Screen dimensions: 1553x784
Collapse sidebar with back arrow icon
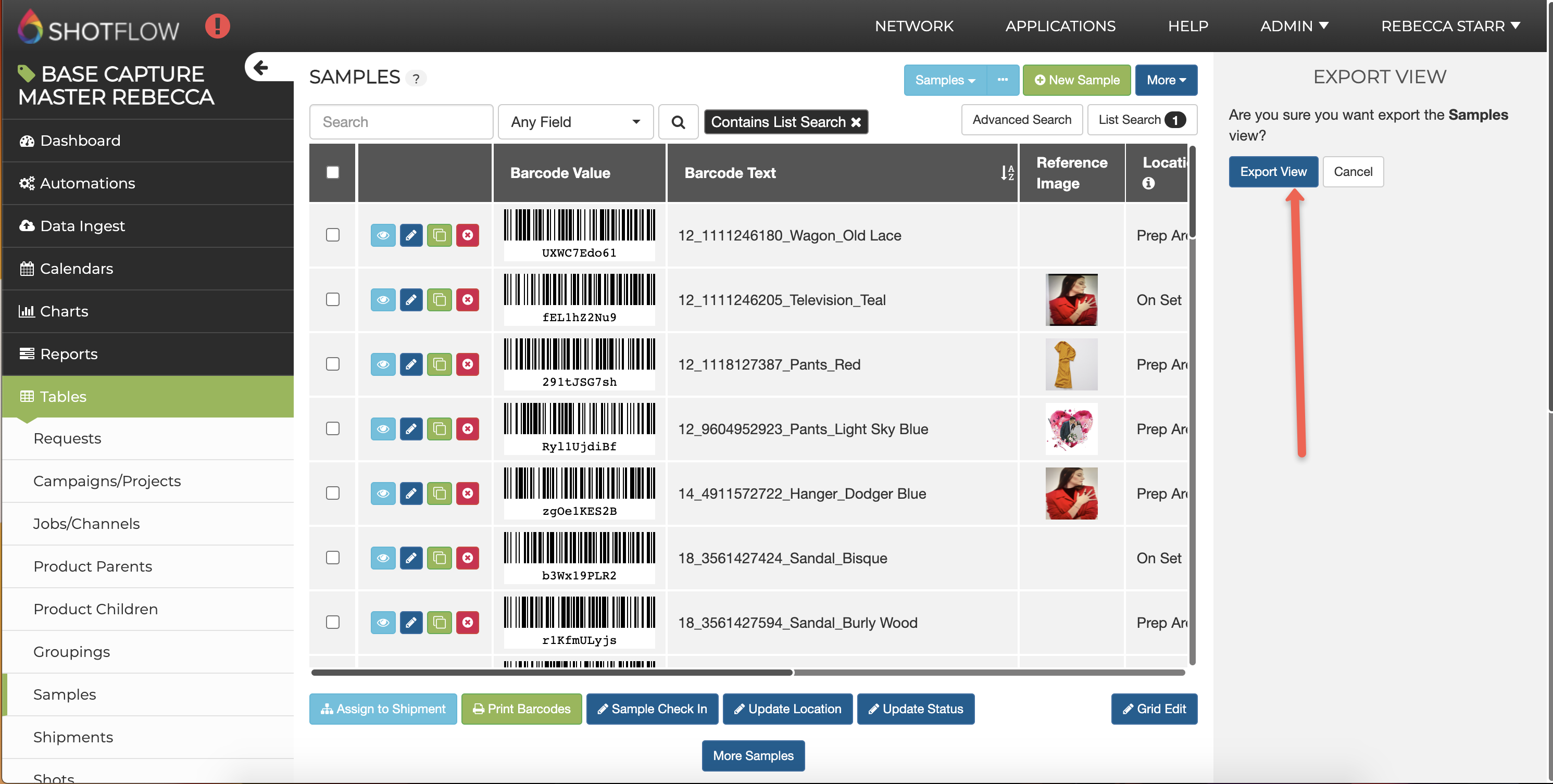click(260, 68)
